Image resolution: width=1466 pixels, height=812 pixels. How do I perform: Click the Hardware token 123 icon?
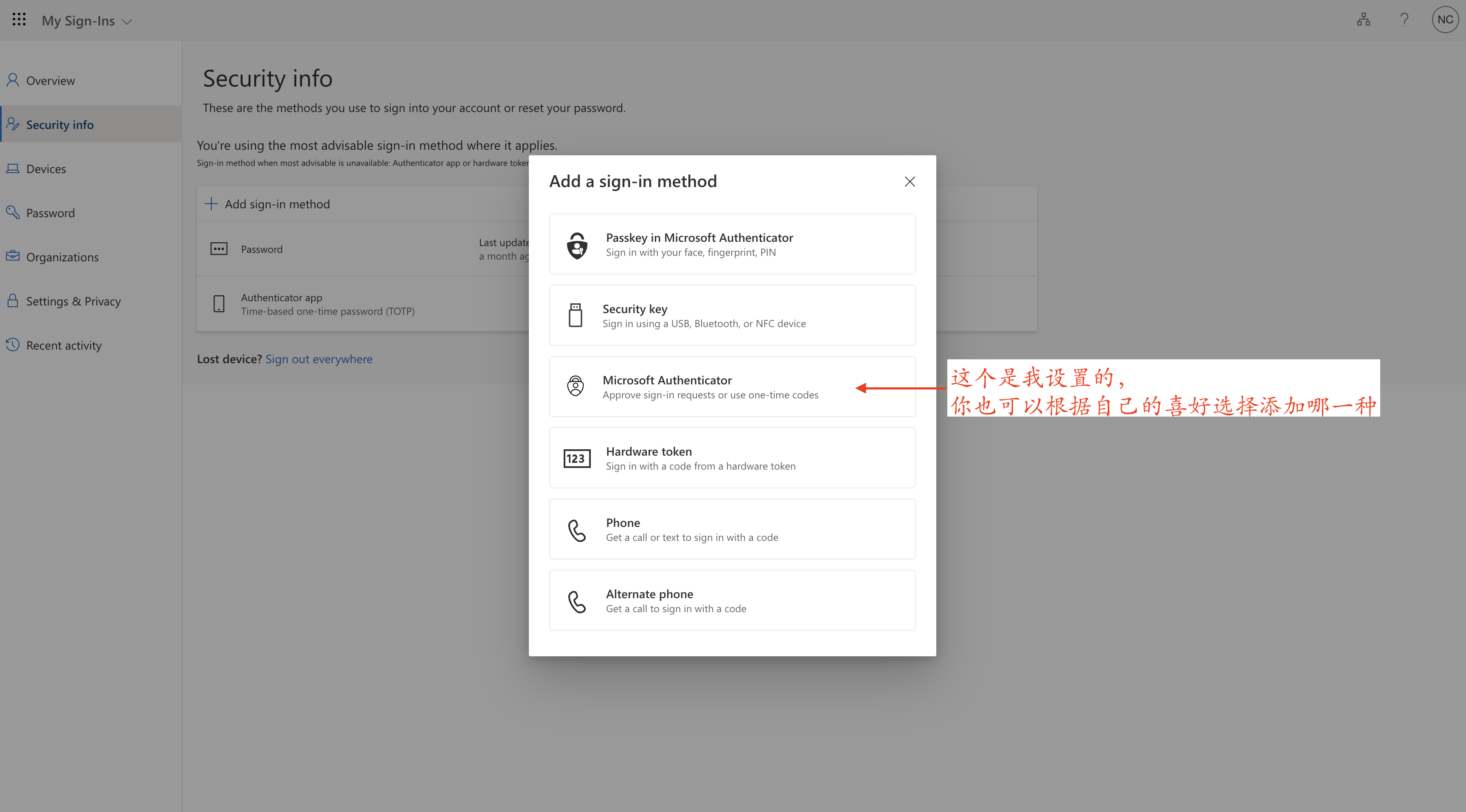(x=576, y=459)
